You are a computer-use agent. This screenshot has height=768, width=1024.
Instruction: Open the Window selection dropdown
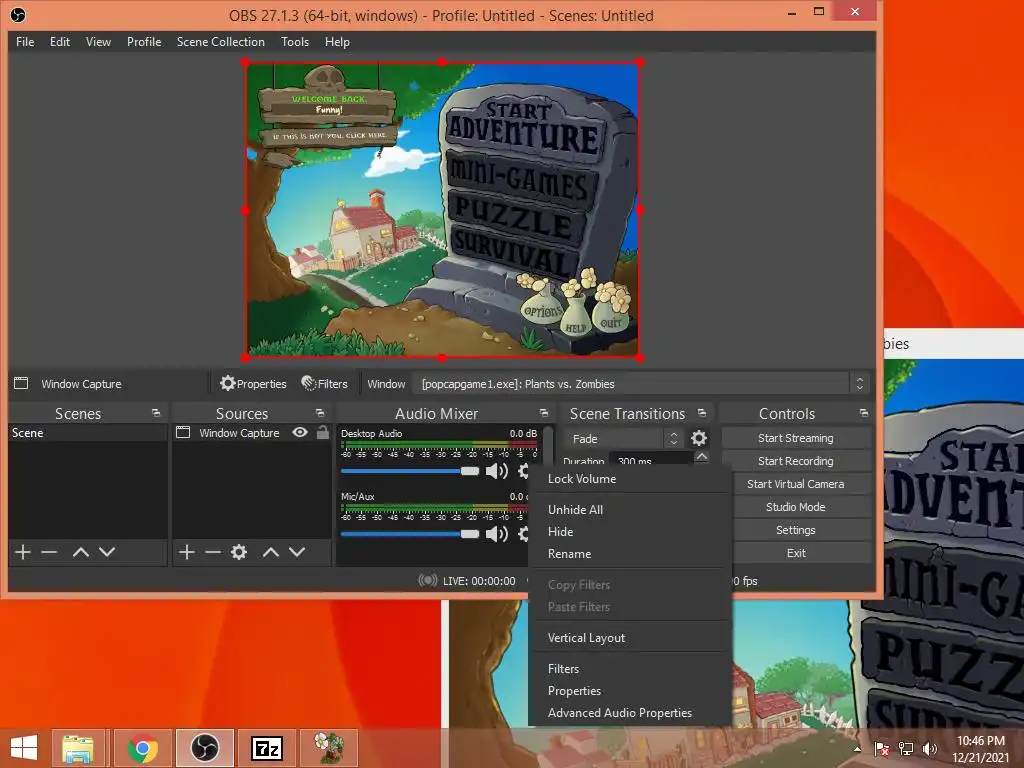[640, 383]
